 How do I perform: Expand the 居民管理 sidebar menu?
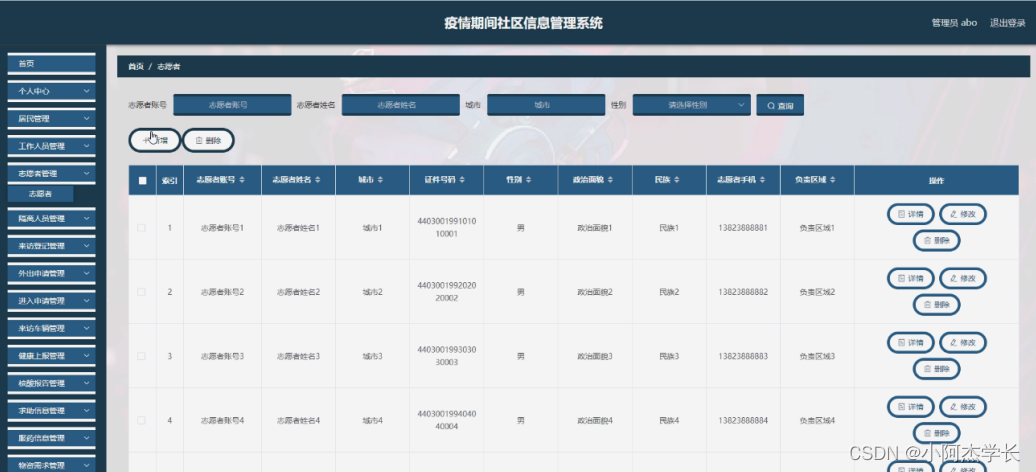pos(52,119)
